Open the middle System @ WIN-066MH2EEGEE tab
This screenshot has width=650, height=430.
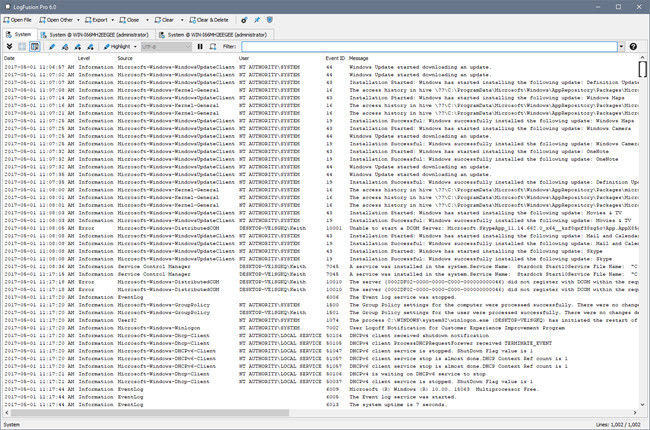[x=95, y=35]
